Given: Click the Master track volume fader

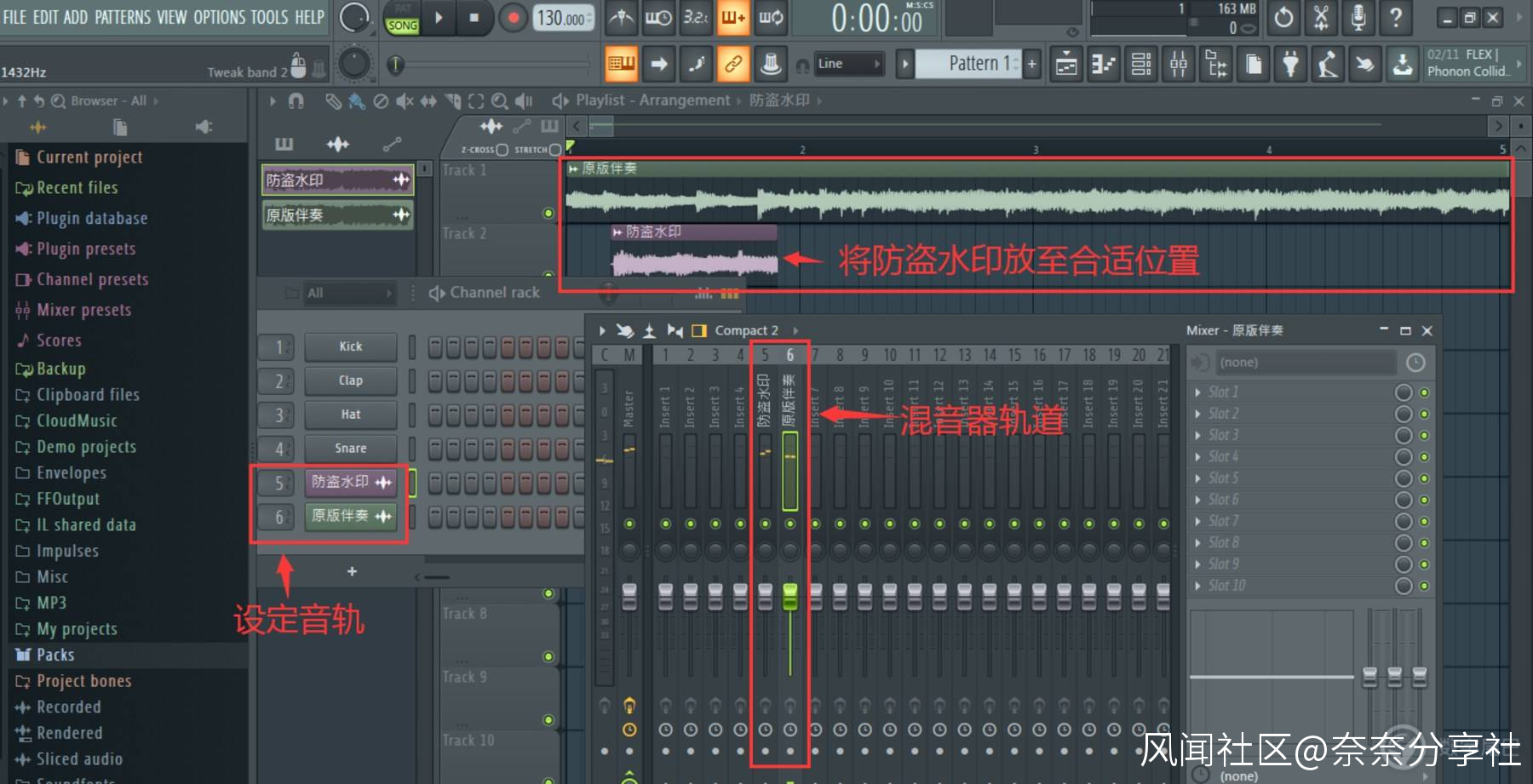Looking at the screenshot, I should pyautogui.click(x=629, y=596).
